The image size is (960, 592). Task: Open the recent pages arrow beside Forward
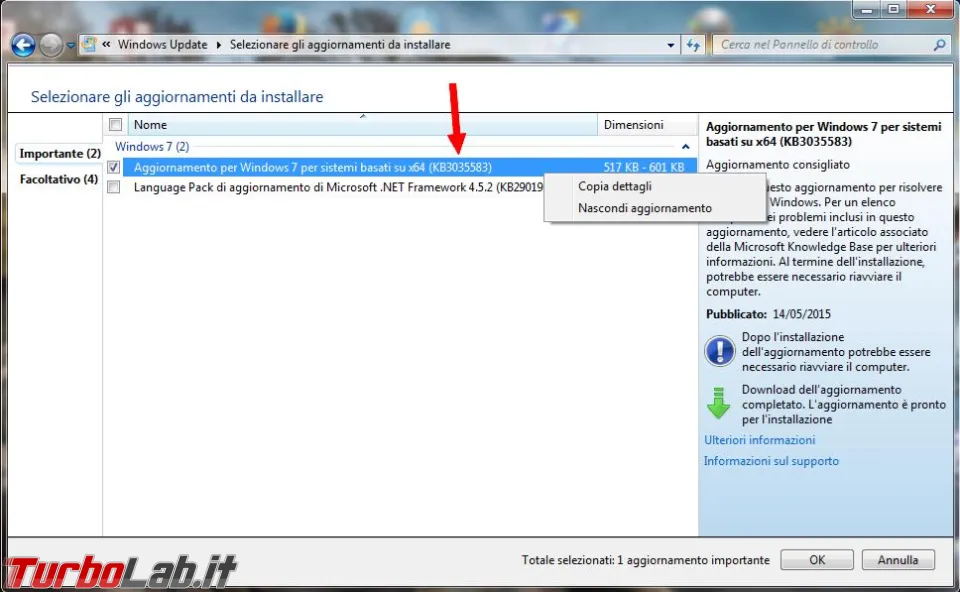(x=70, y=45)
